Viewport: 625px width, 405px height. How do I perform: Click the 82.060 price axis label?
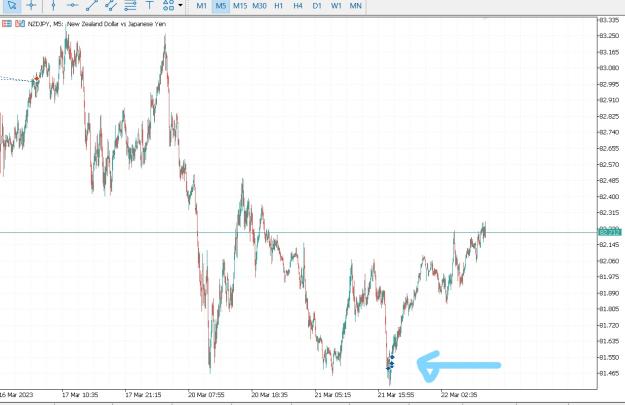[x=609, y=261]
